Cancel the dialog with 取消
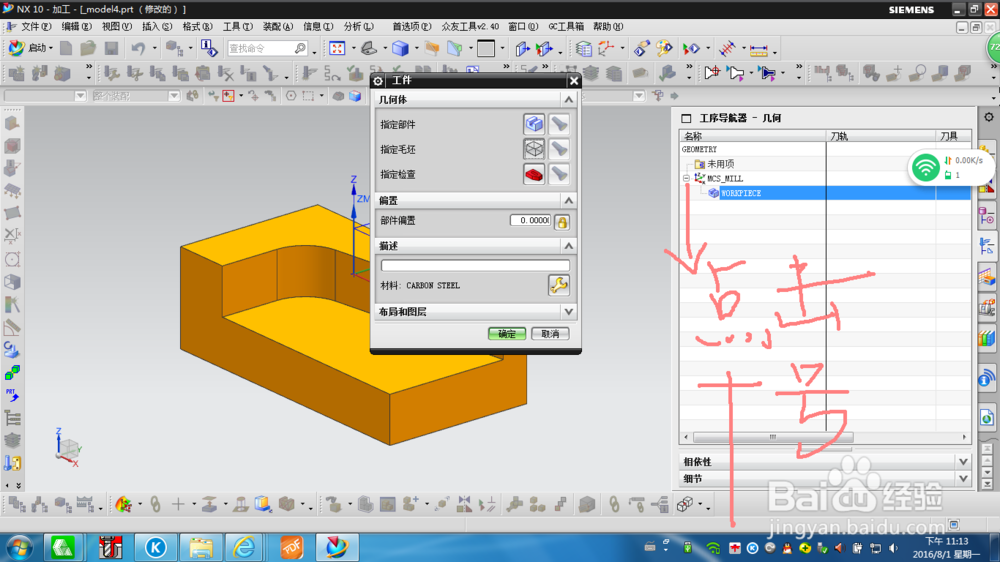 coord(550,334)
